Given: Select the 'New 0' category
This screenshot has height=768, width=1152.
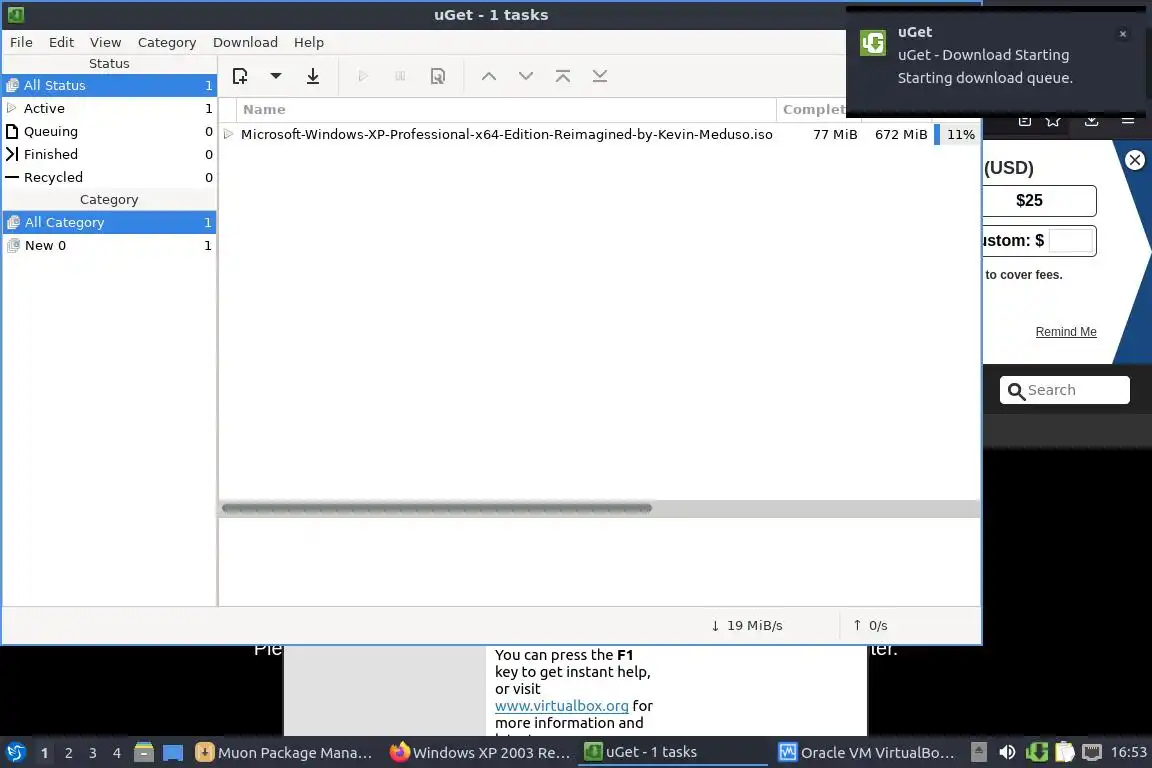Looking at the screenshot, I should (x=109, y=245).
